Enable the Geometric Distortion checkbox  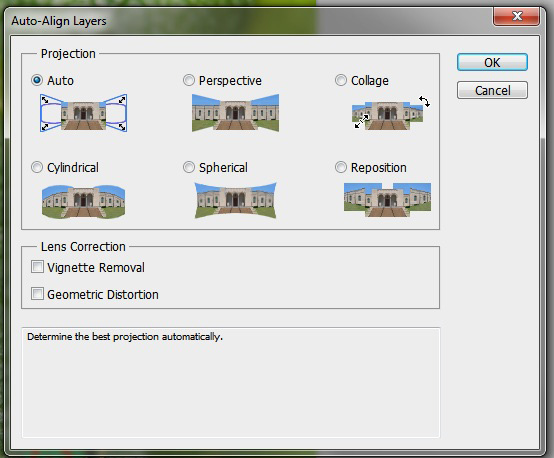[37, 294]
